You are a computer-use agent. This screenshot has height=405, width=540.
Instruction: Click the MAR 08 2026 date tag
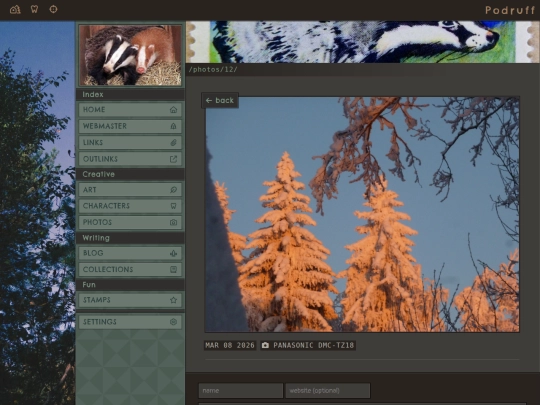[230, 345]
